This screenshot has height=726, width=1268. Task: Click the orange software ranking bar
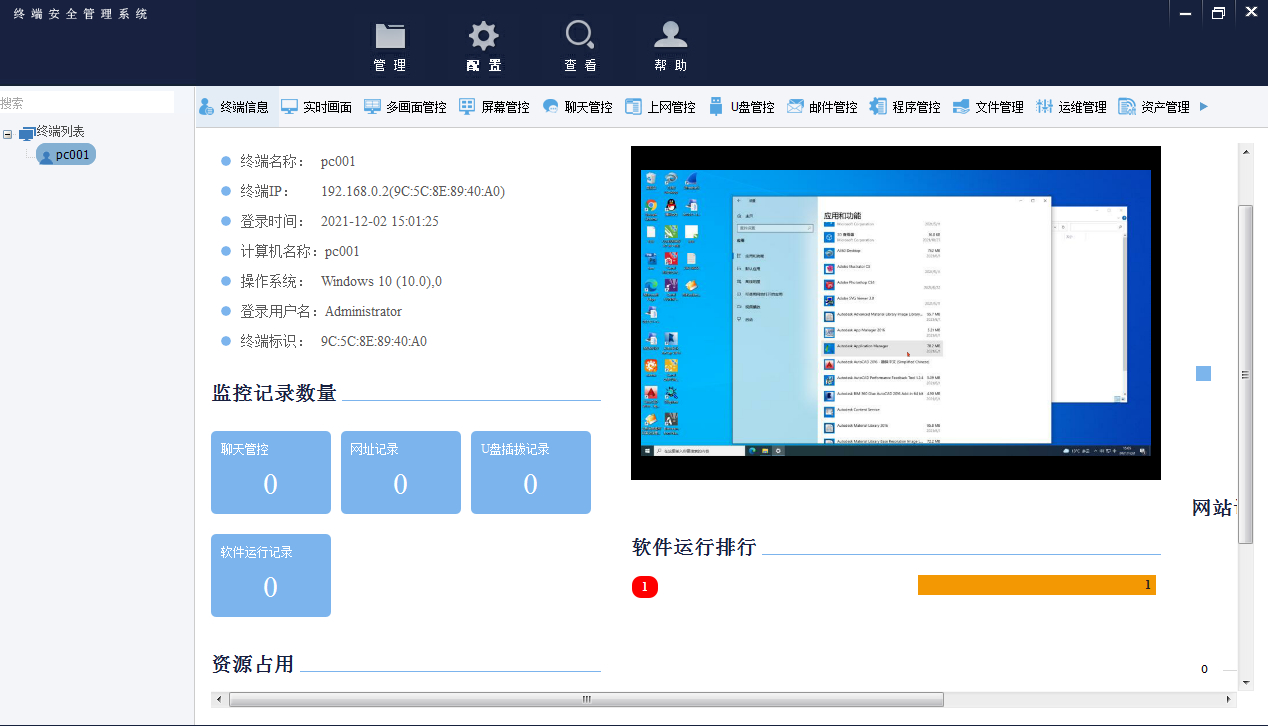click(1036, 585)
